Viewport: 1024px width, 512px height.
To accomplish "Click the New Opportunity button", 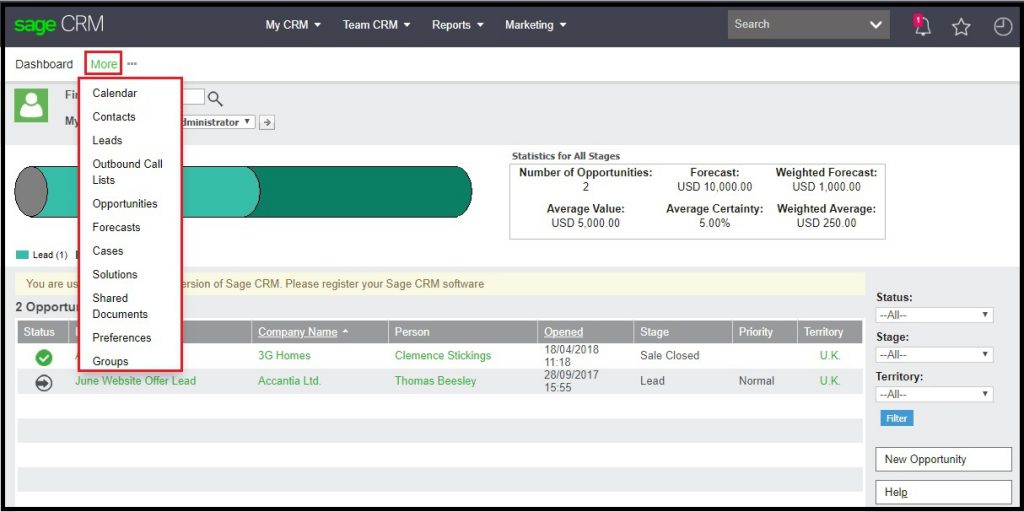I will pos(943,460).
